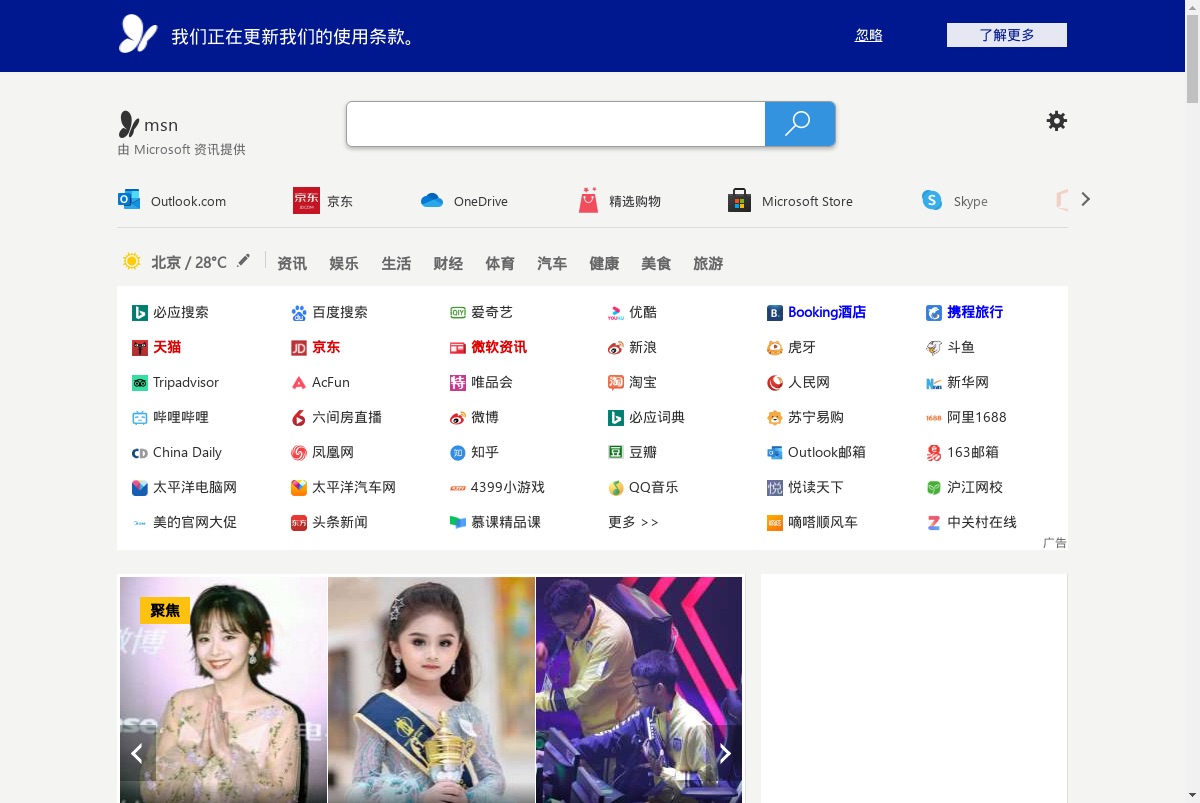Open the girl with trophy photo
This screenshot has width=1200, height=803.
[x=431, y=690]
